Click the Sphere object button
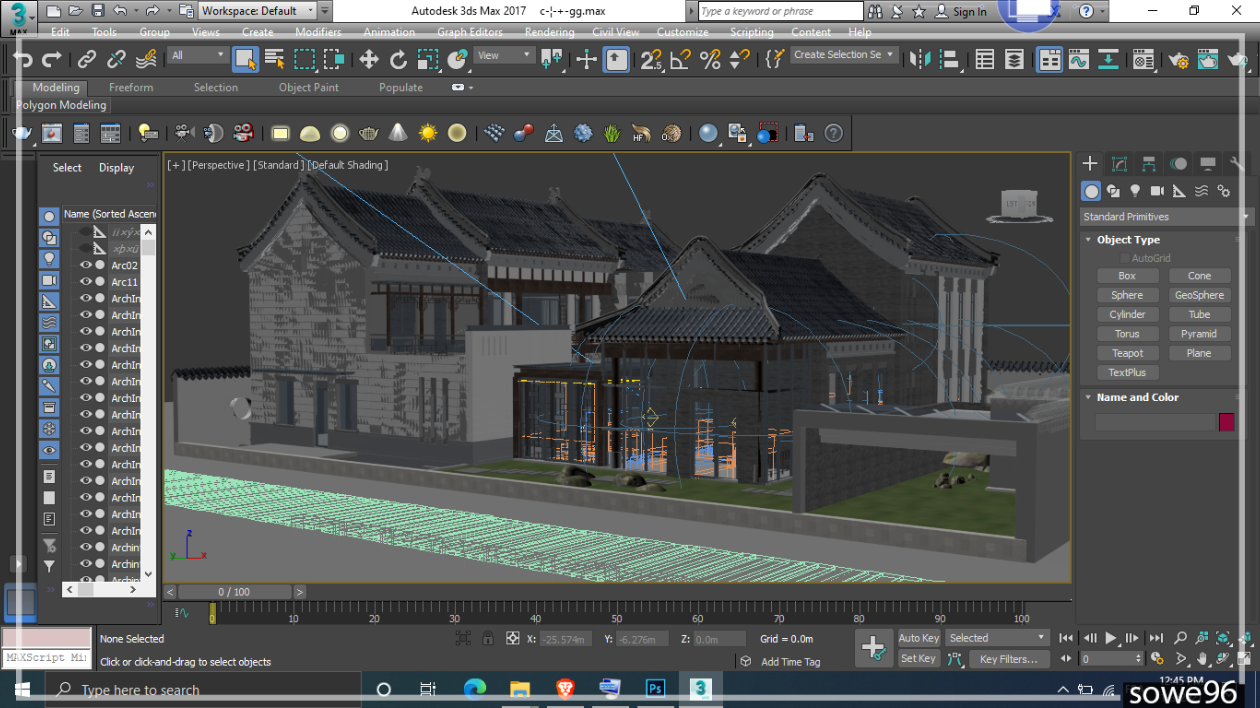Screen dimensions: 1260x708 [x=1127, y=295]
